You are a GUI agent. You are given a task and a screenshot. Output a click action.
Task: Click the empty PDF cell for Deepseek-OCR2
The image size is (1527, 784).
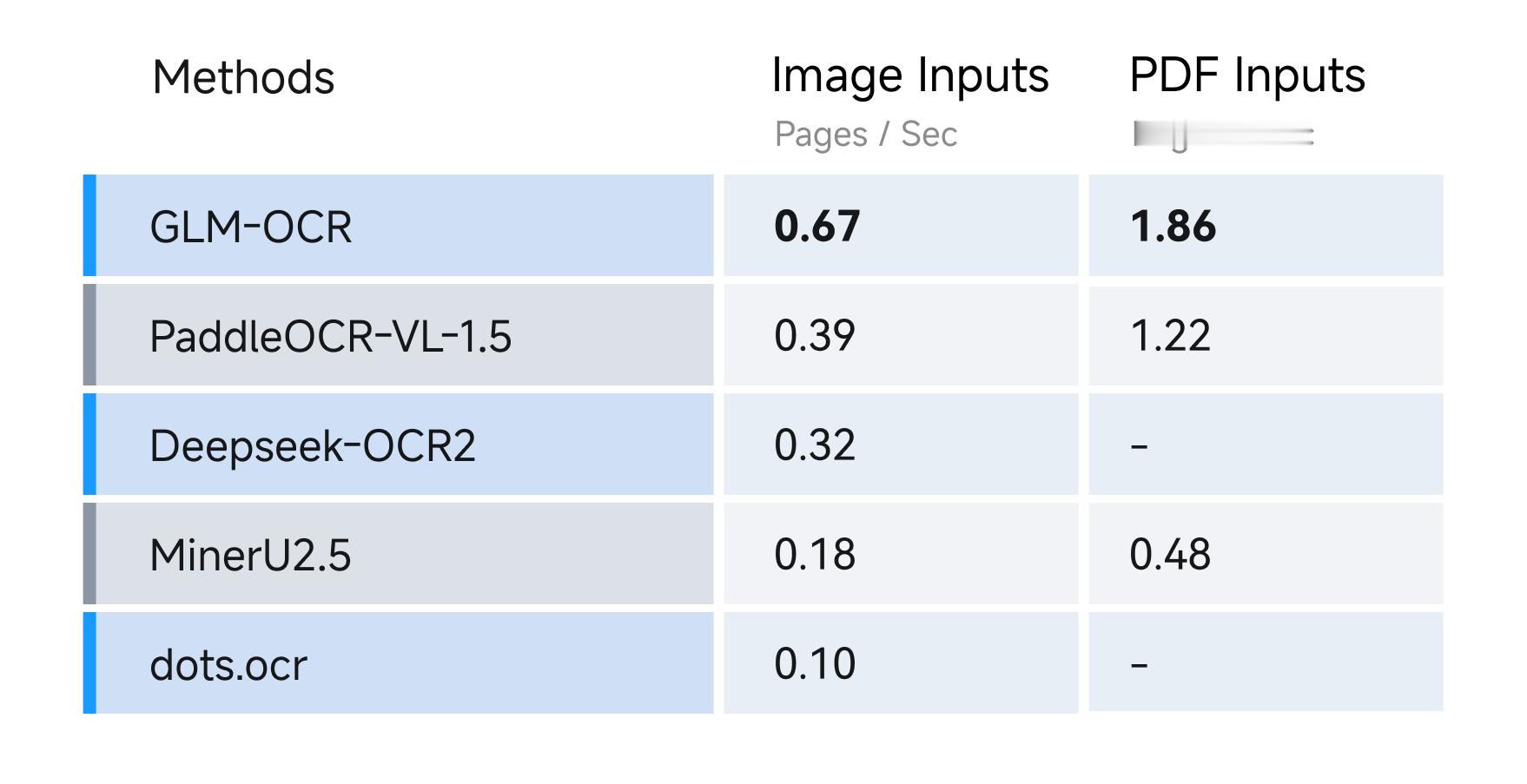[x=1266, y=445]
